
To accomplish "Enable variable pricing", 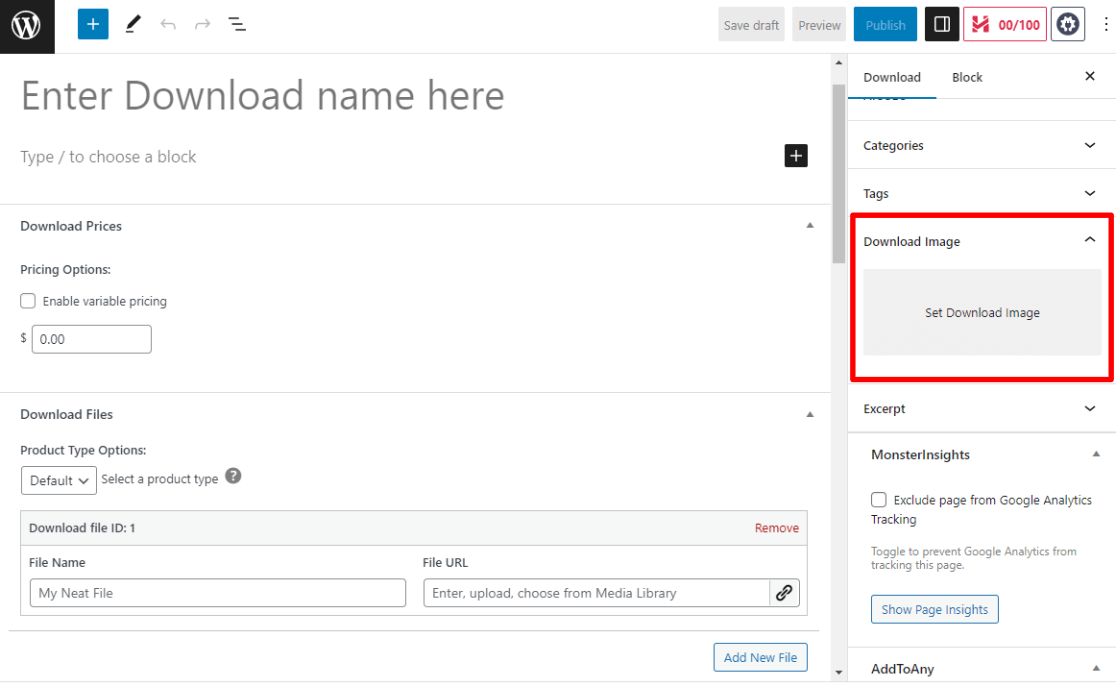I will pyautogui.click(x=27, y=300).
